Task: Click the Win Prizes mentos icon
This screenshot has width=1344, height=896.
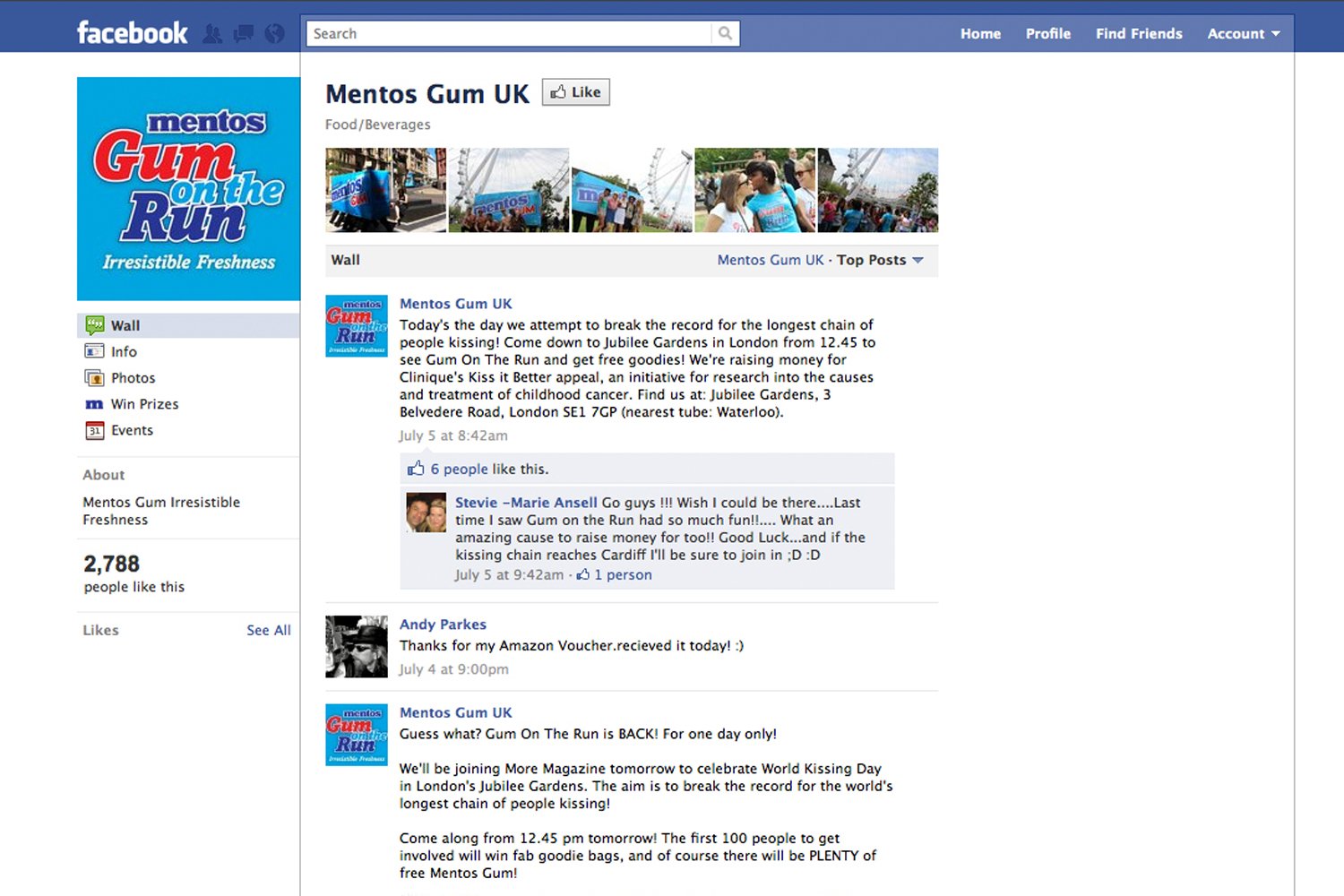Action: [x=94, y=404]
